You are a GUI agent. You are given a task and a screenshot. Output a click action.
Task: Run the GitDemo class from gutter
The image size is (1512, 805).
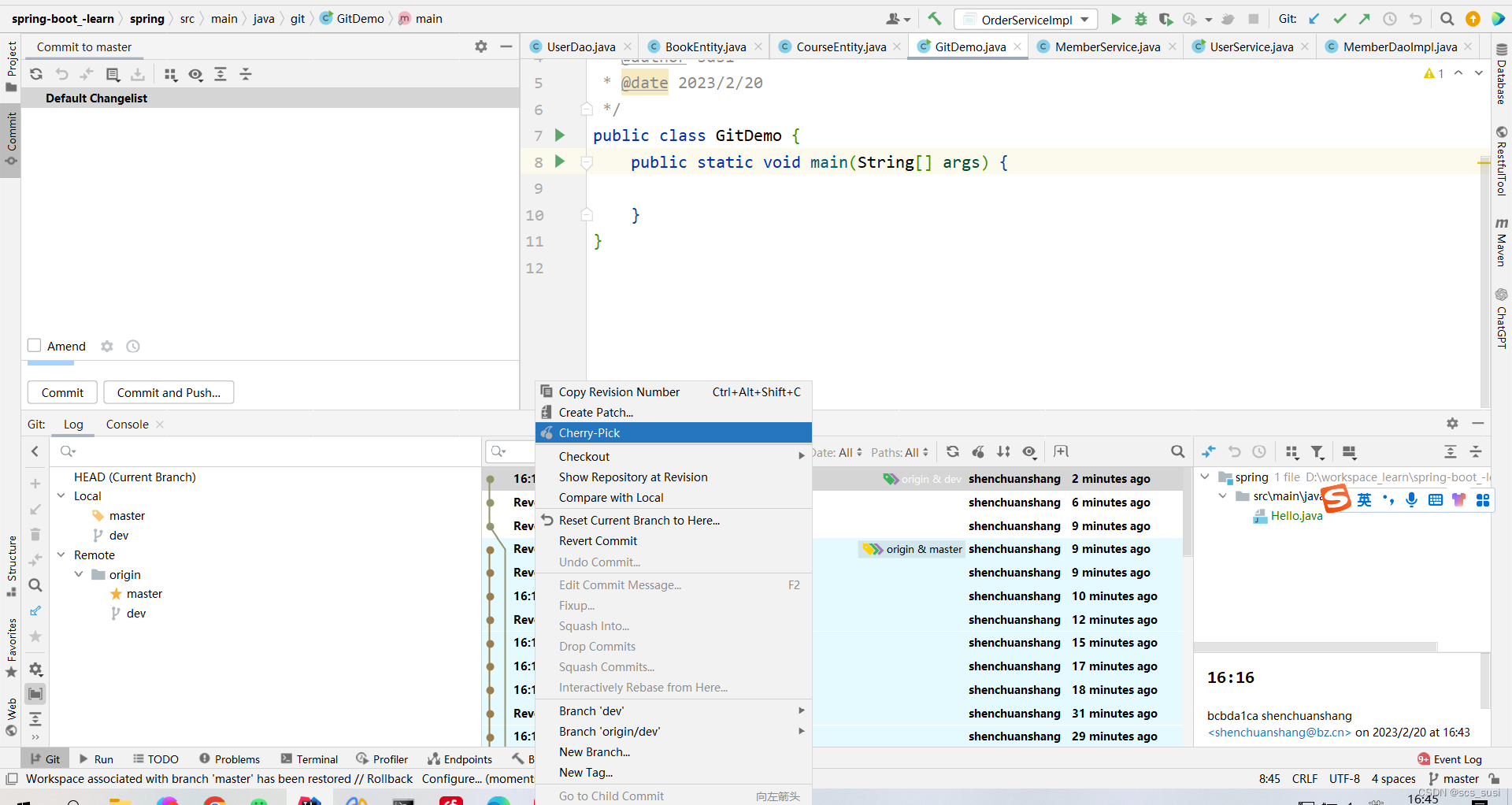pyautogui.click(x=560, y=135)
